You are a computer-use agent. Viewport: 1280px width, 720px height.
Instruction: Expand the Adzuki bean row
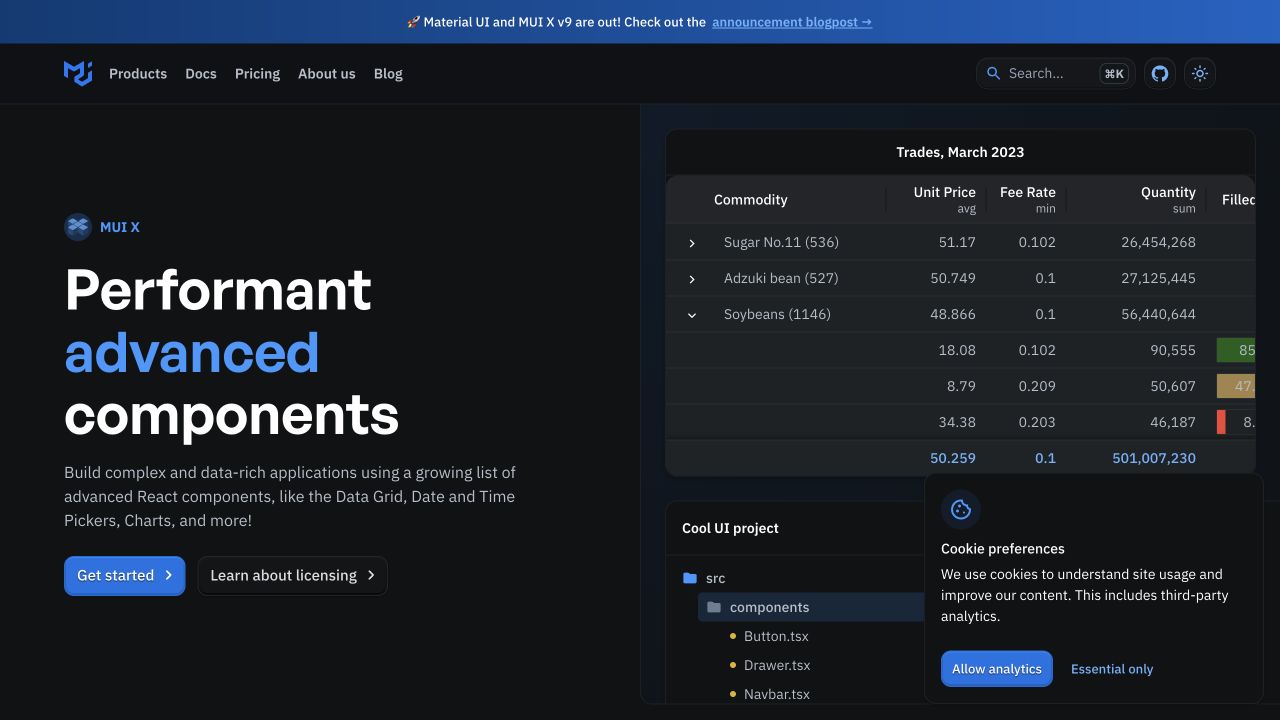click(691, 279)
